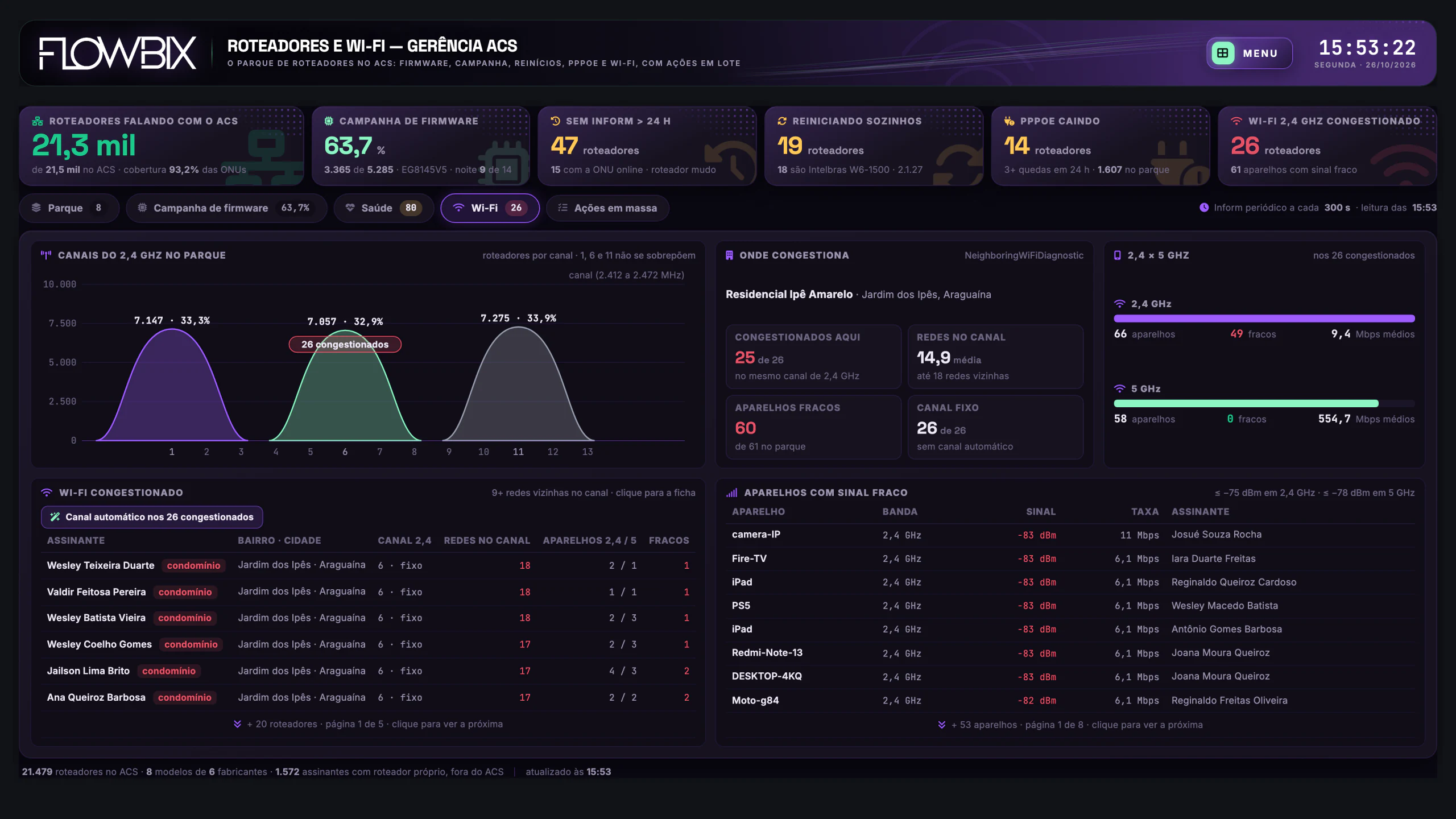The width and height of the screenshot is (1456, 819).
Task: Click the Wi-Fi icon beside the 2,4 GHz band label
Action: pyautogui.click(x=1119, y=304)
